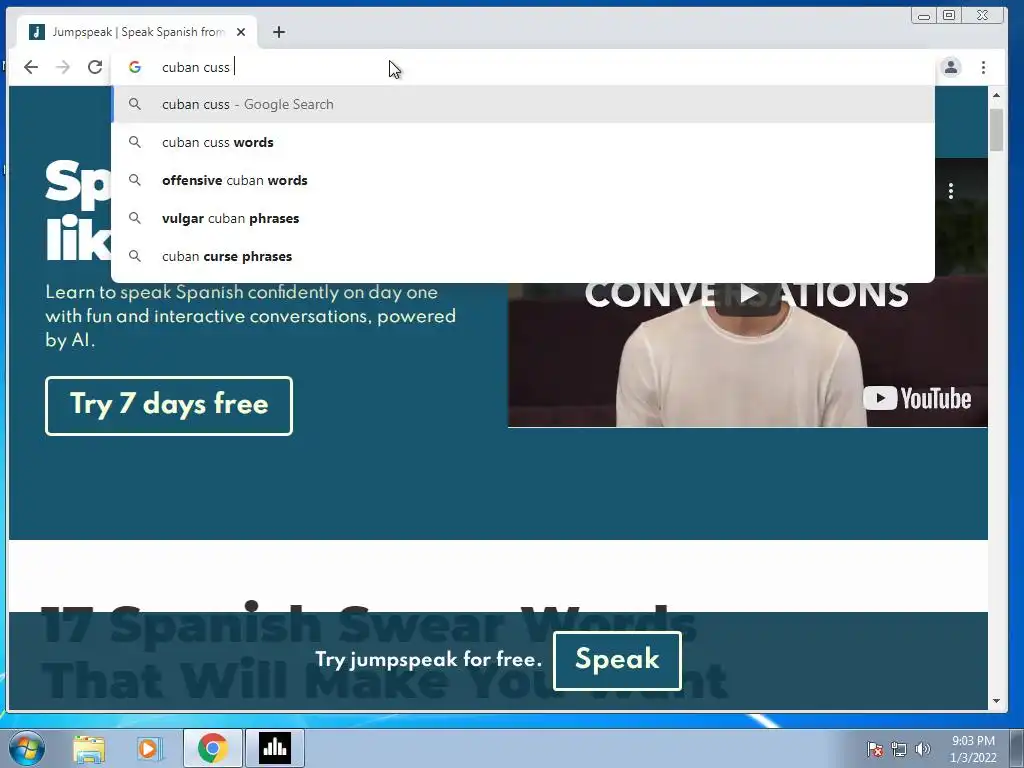The height and width of the screenshot is (768, 1024).
Task: Click the network tray icon
Action: (899, 749)
